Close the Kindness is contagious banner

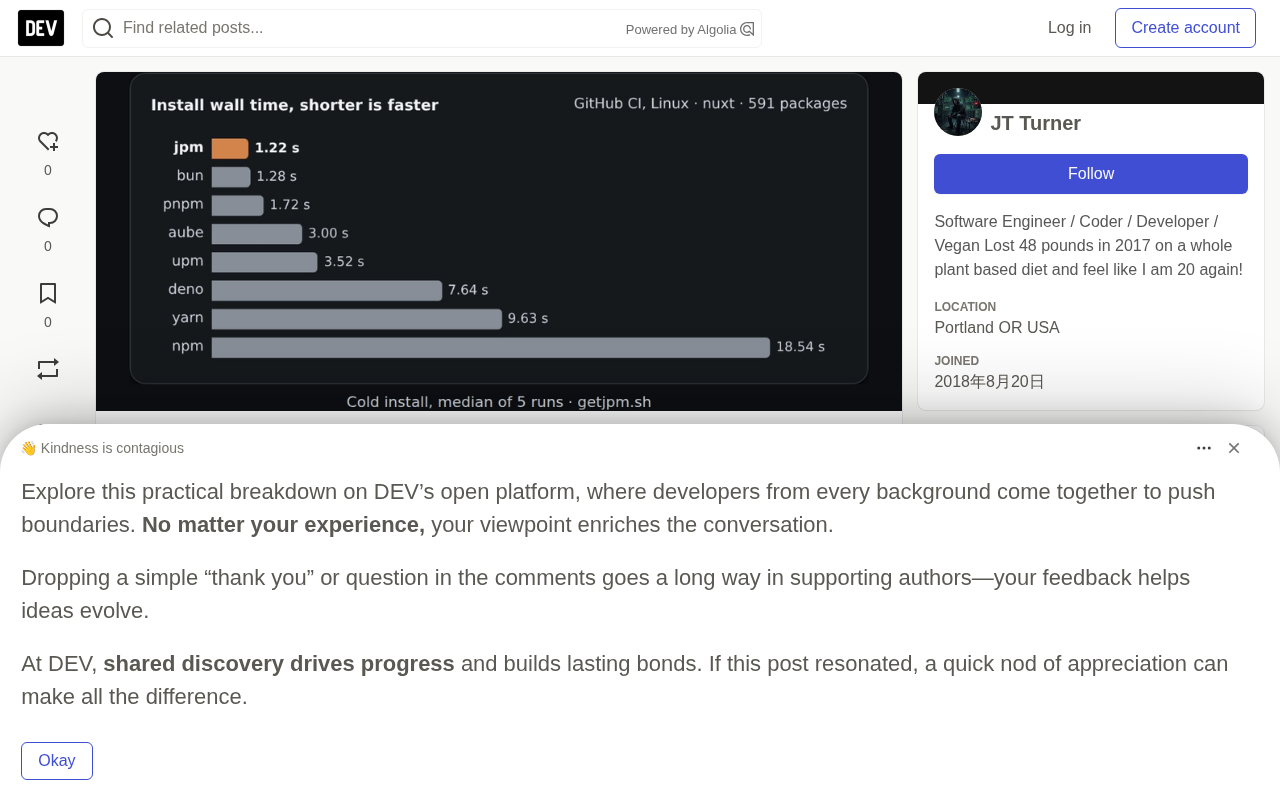[1234, 448]
